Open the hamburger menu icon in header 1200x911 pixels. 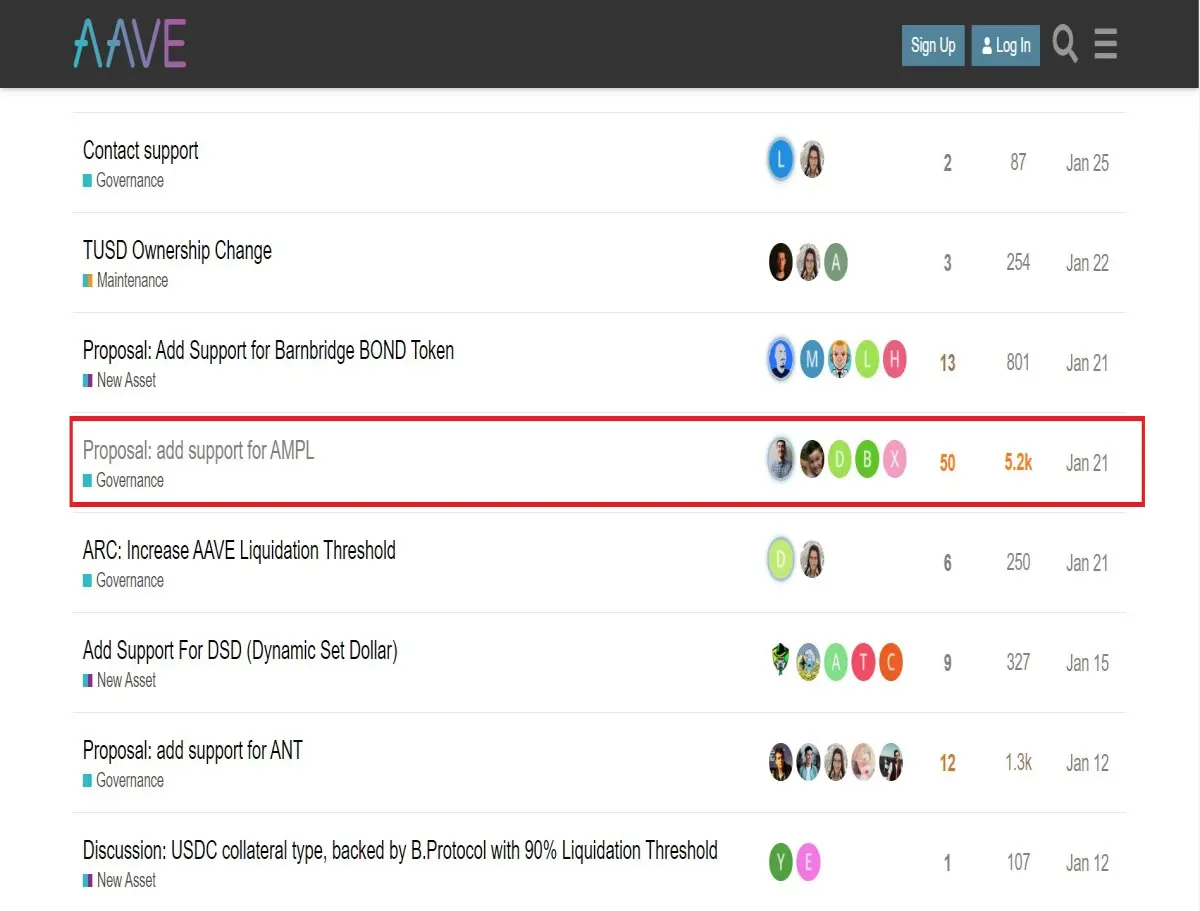coord(1105,45)
